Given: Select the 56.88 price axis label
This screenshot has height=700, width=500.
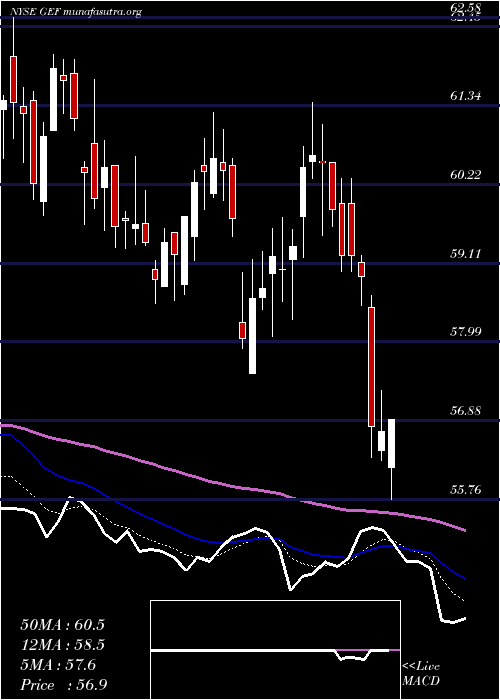Looking at the screenshot, I should [466, 411].
